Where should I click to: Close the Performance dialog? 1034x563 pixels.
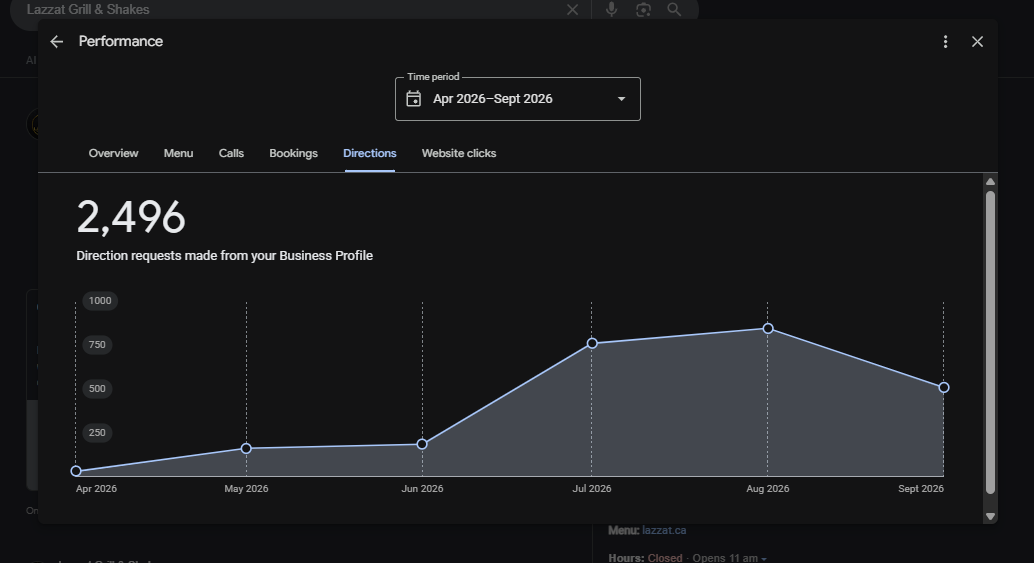[x=977, y=42]
